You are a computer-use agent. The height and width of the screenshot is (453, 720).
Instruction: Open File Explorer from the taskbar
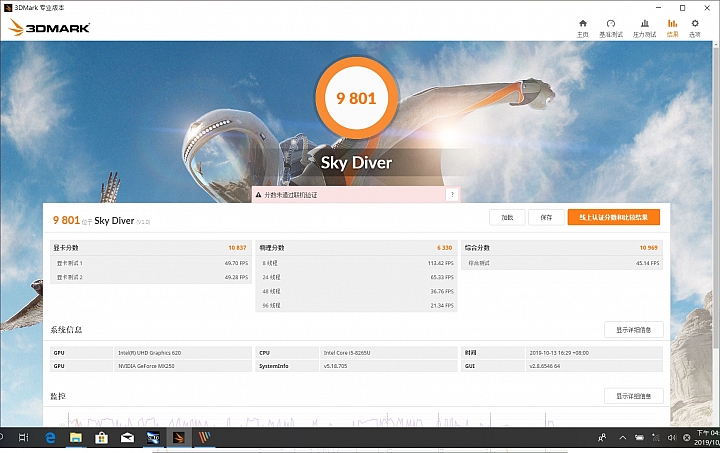click(x=76, y=438)
